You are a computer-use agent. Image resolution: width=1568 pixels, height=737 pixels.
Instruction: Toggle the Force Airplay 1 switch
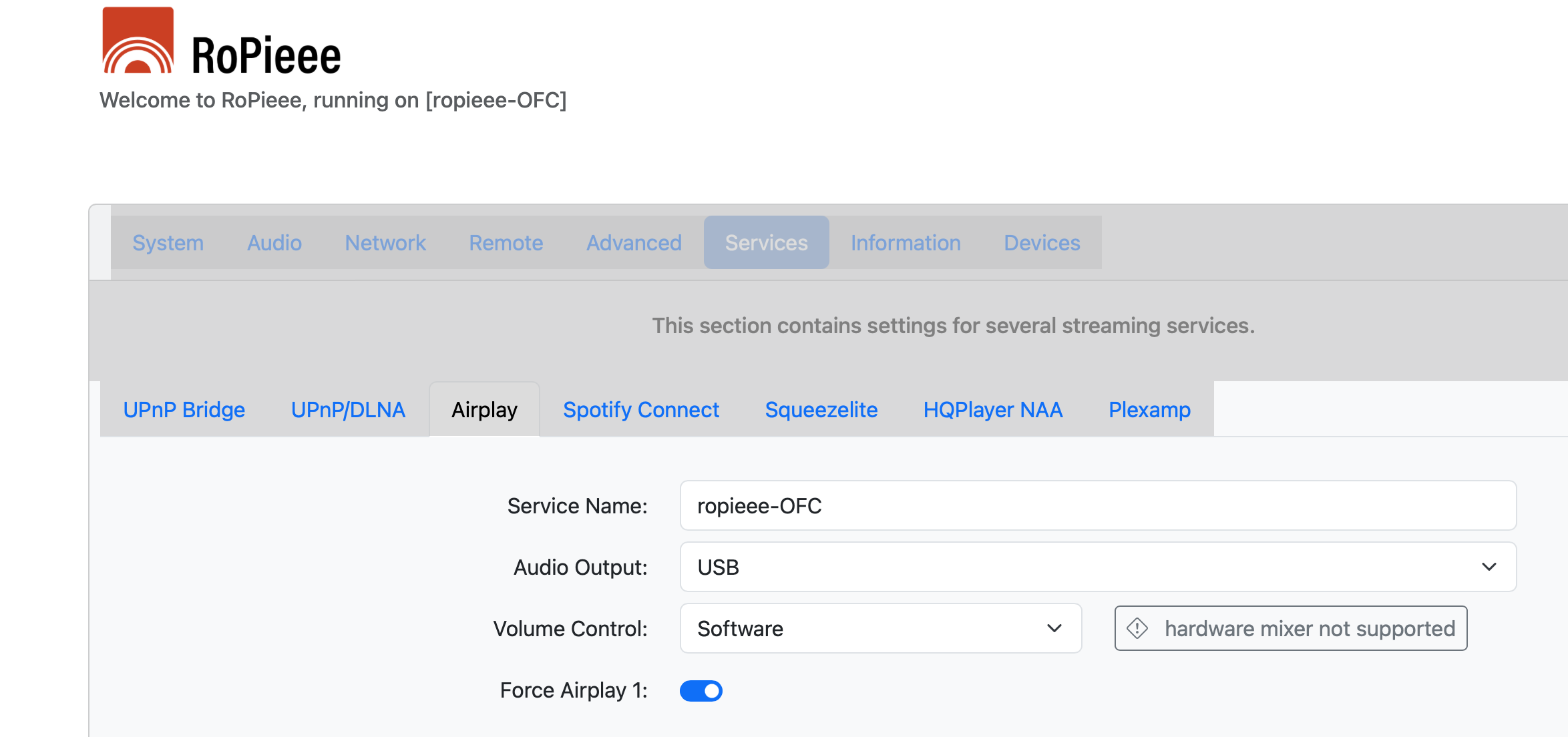point(701,690)
